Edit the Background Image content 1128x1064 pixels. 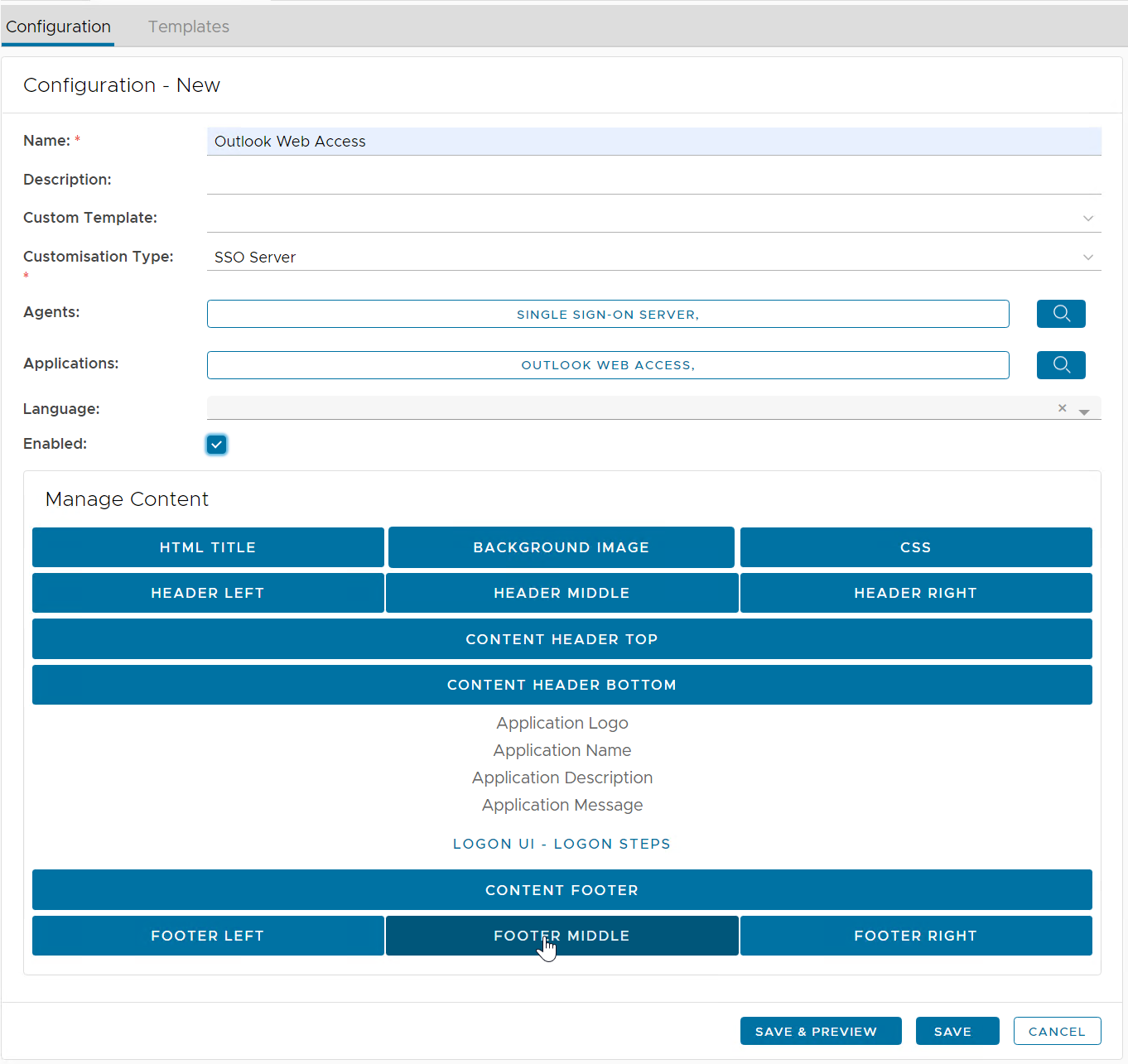point(561,547)
